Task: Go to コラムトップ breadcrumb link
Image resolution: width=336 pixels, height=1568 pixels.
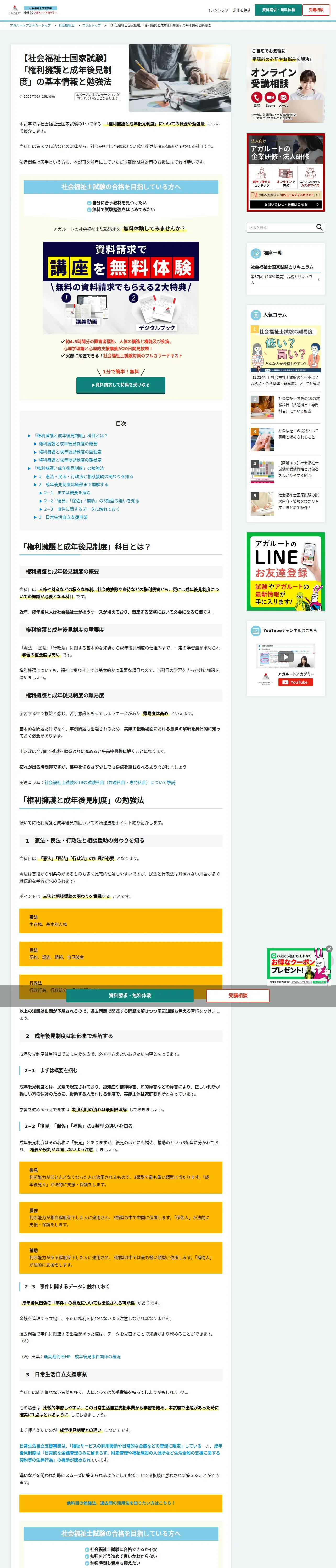Action: pos(92,26)
